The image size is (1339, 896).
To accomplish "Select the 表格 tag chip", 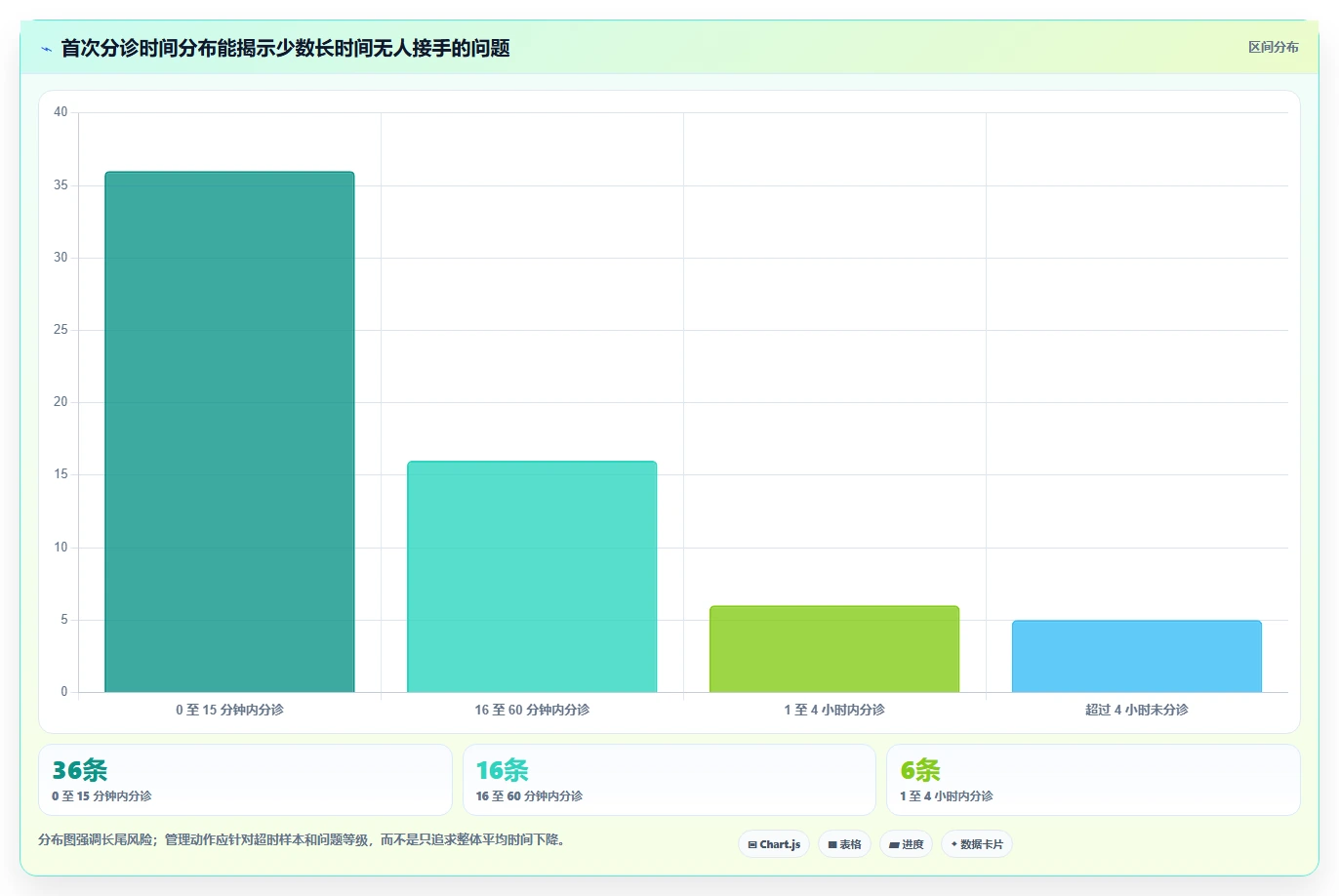I will (844, 844).
